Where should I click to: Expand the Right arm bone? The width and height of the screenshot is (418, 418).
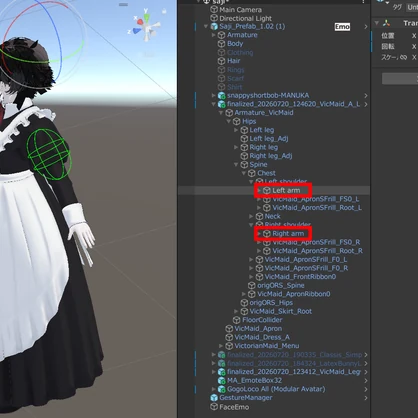(x=259, y=234)
